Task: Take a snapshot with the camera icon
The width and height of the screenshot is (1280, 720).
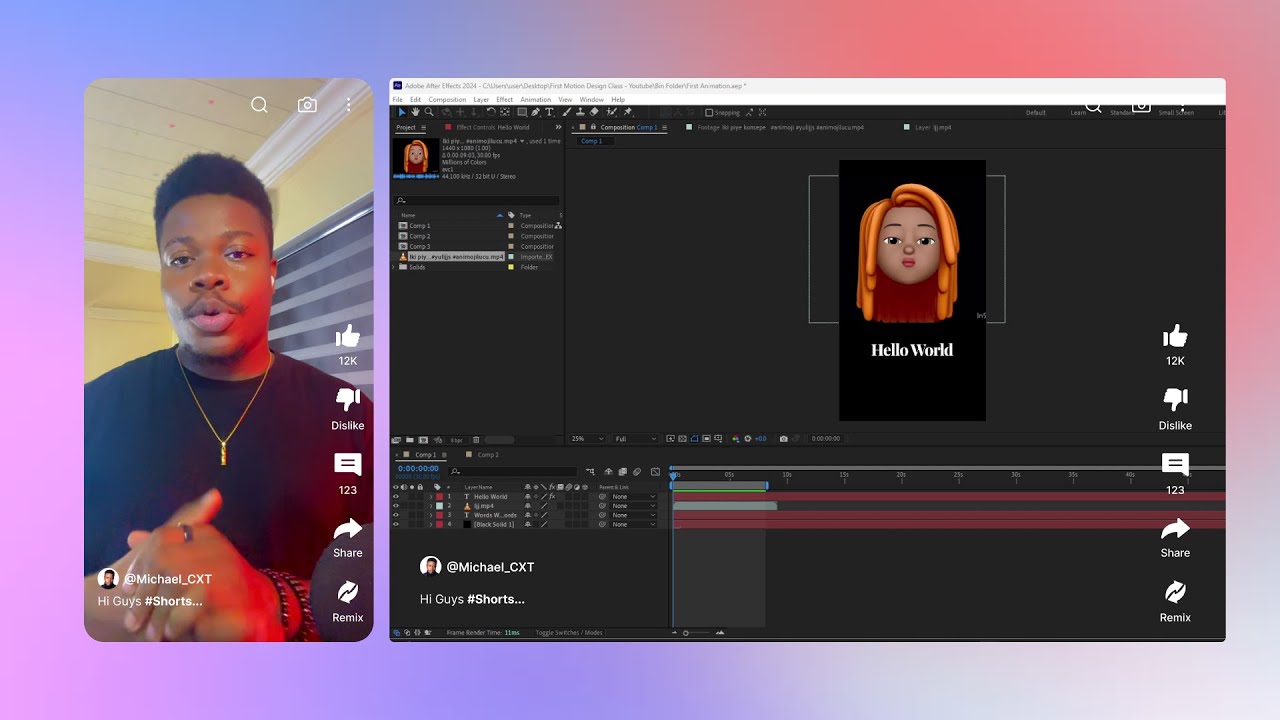Action: click(783, 439)
